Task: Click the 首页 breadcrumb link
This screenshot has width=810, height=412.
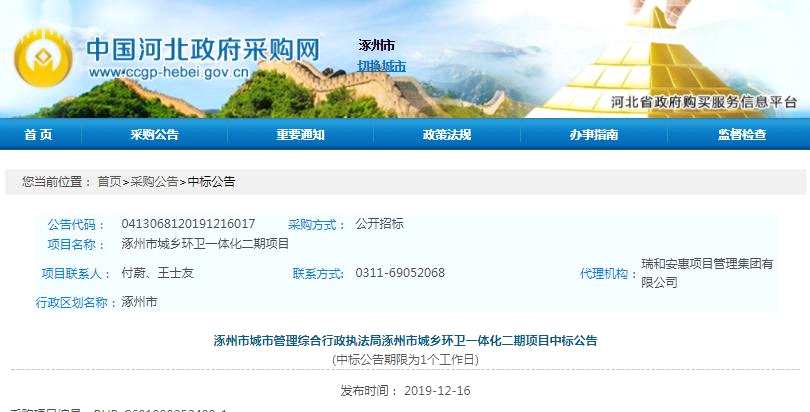Action: [109, 182]
